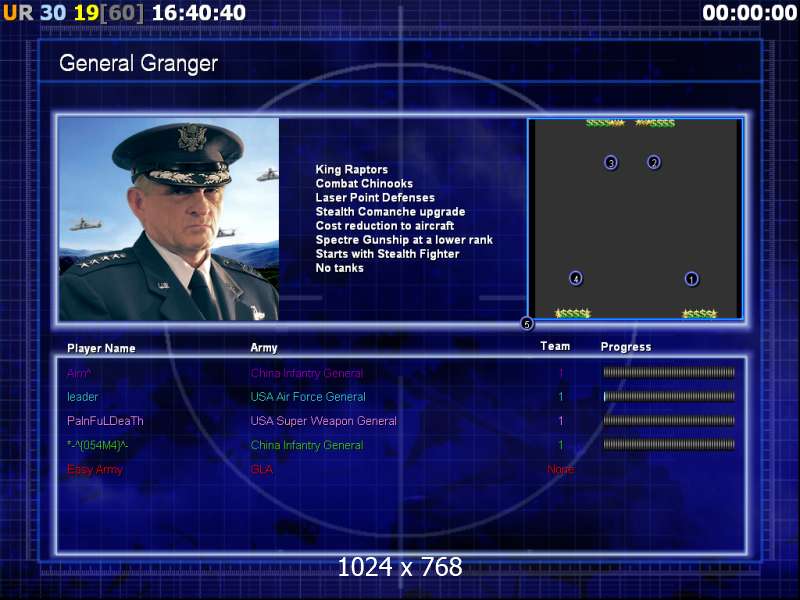The width and height of the screenshot is (800, 600).
Task: Click the bottom-right supply cash icon on the map
Action: point(699,313)
